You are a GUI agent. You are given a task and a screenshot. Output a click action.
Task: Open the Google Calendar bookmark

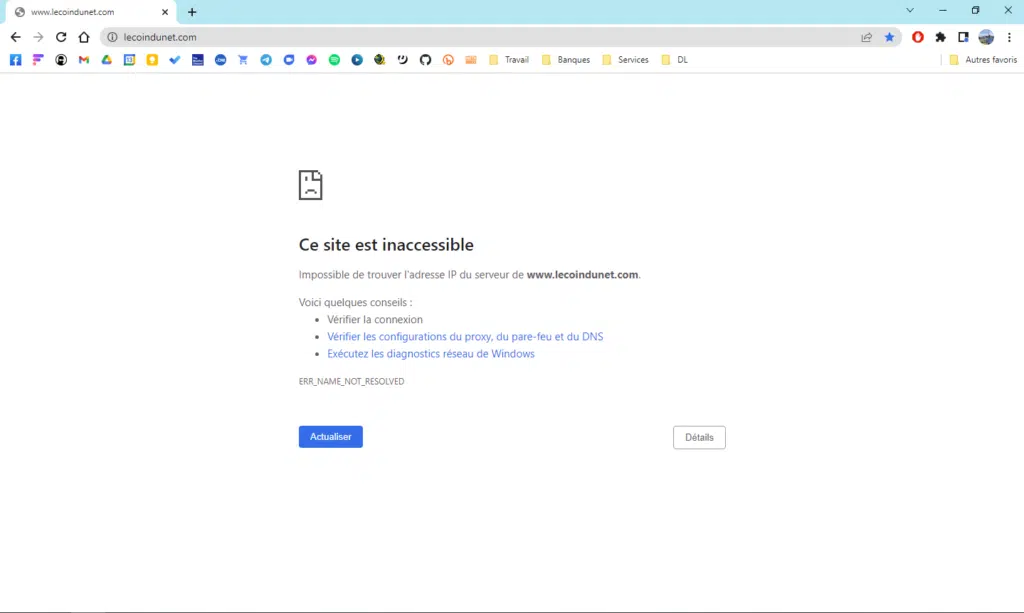129,59
